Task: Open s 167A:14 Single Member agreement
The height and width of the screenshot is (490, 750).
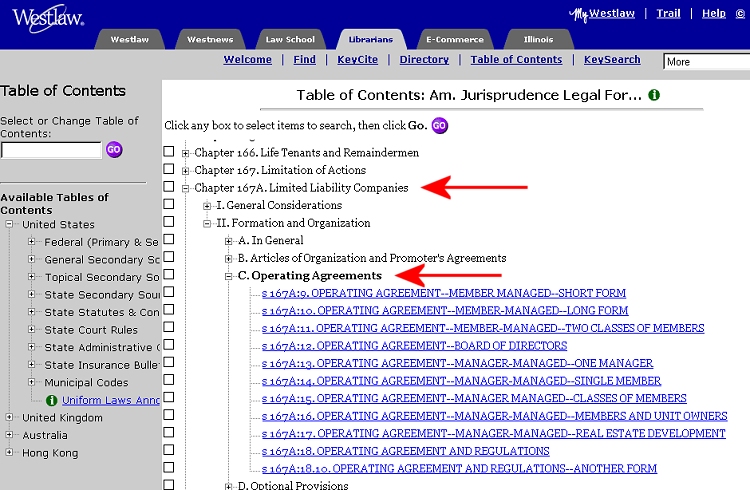Action: [x=461, y=381]
